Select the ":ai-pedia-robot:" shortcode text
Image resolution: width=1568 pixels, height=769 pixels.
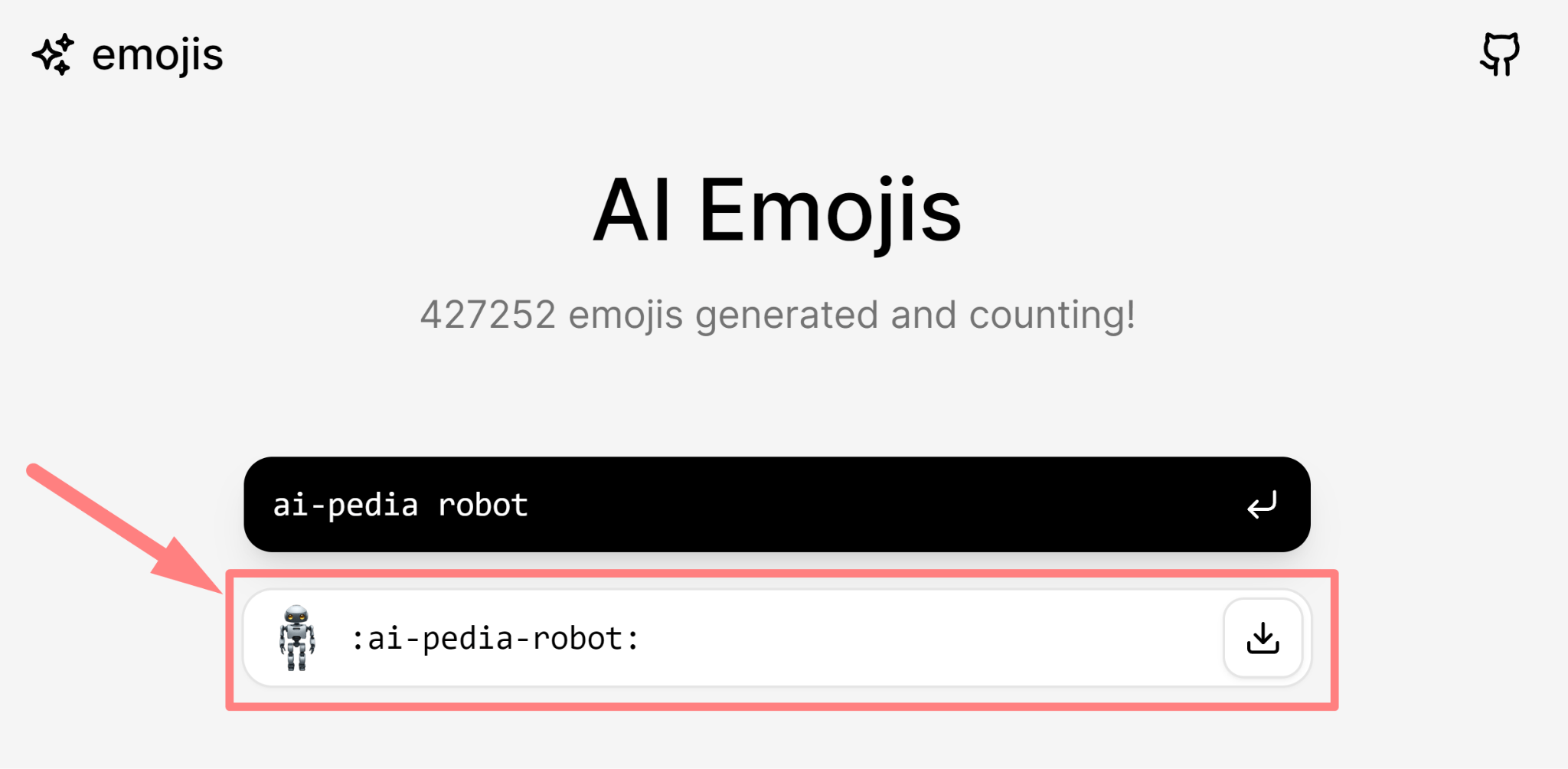click(x=495, y=639)
